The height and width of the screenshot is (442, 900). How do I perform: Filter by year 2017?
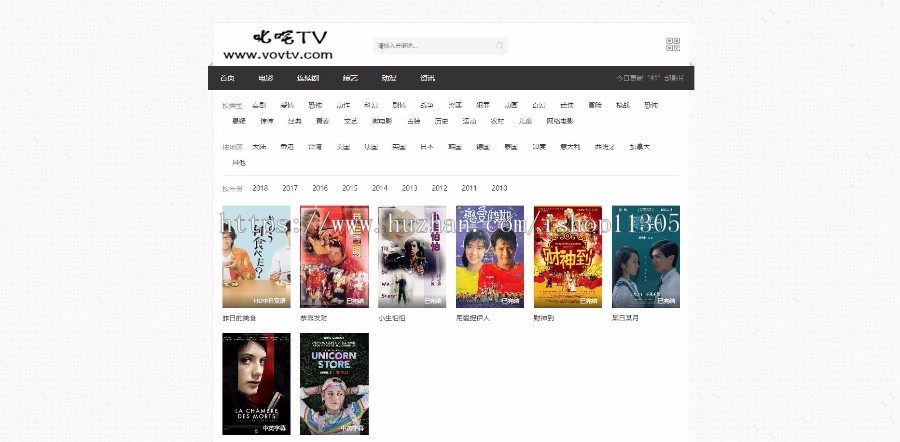click(290, 188)
